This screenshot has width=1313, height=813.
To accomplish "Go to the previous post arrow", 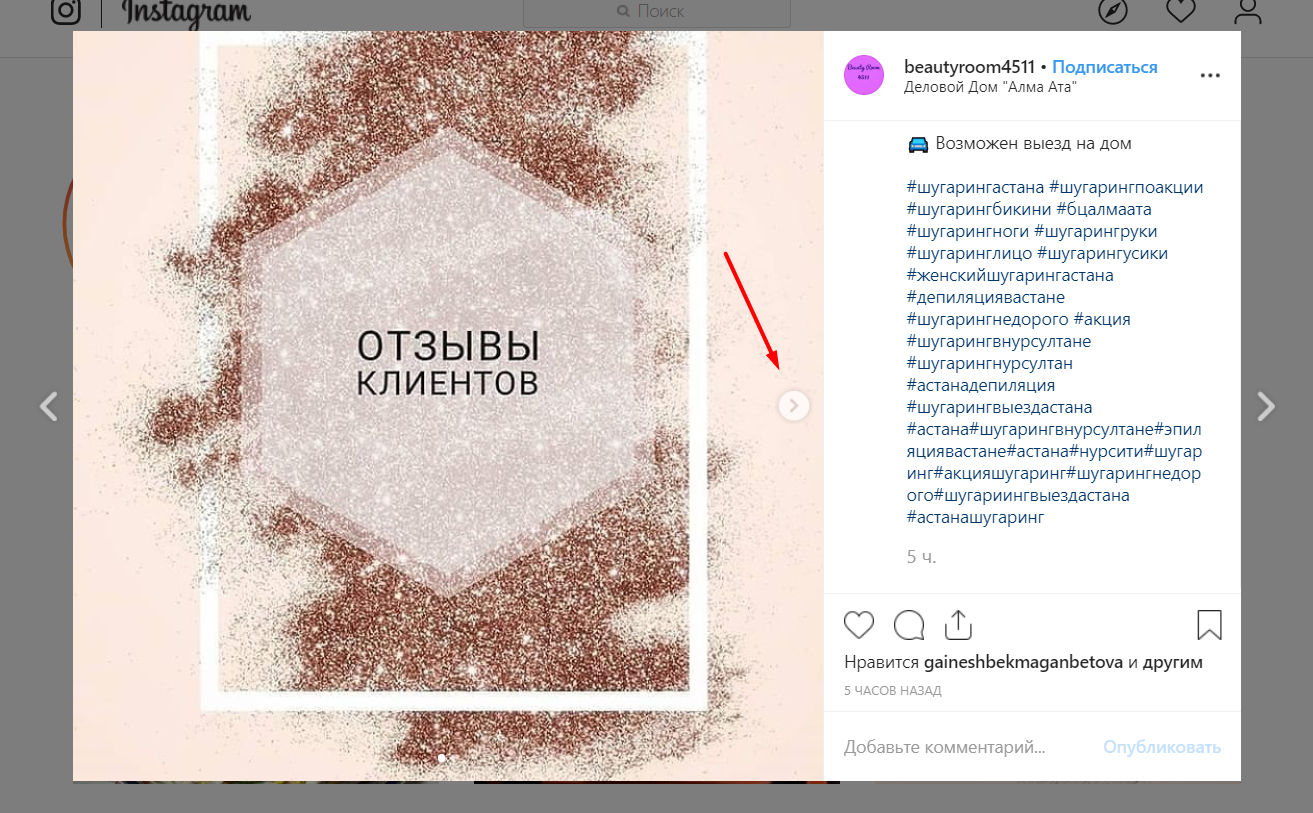I will [x=48, y=406].
